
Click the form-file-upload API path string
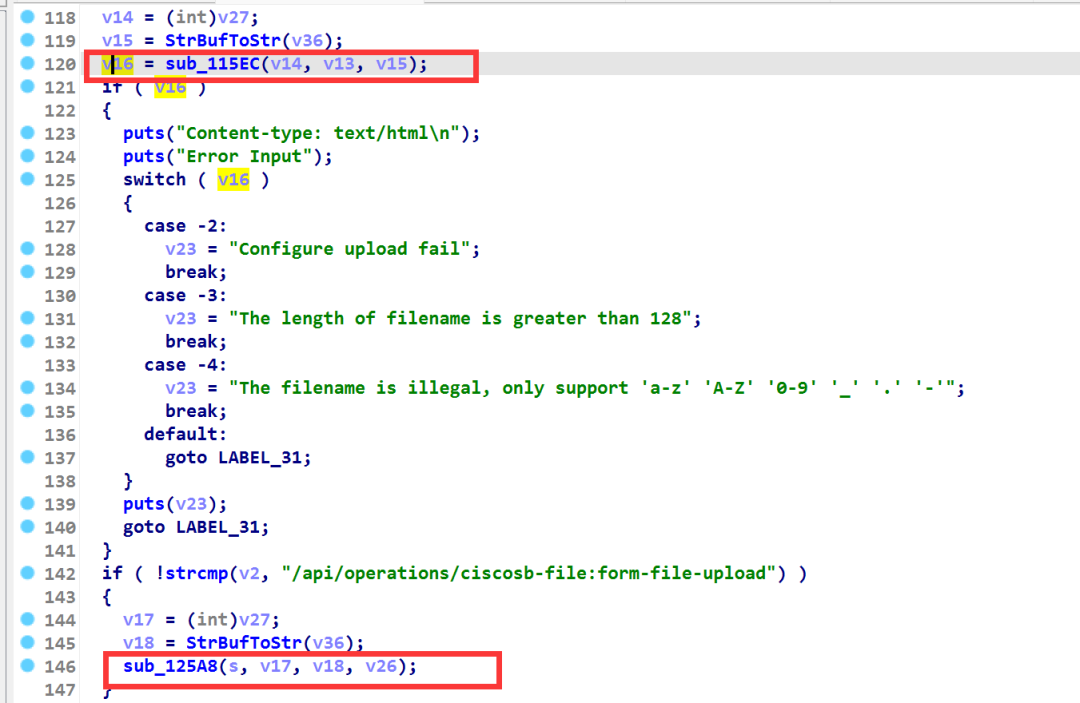(x=529, y=573)
